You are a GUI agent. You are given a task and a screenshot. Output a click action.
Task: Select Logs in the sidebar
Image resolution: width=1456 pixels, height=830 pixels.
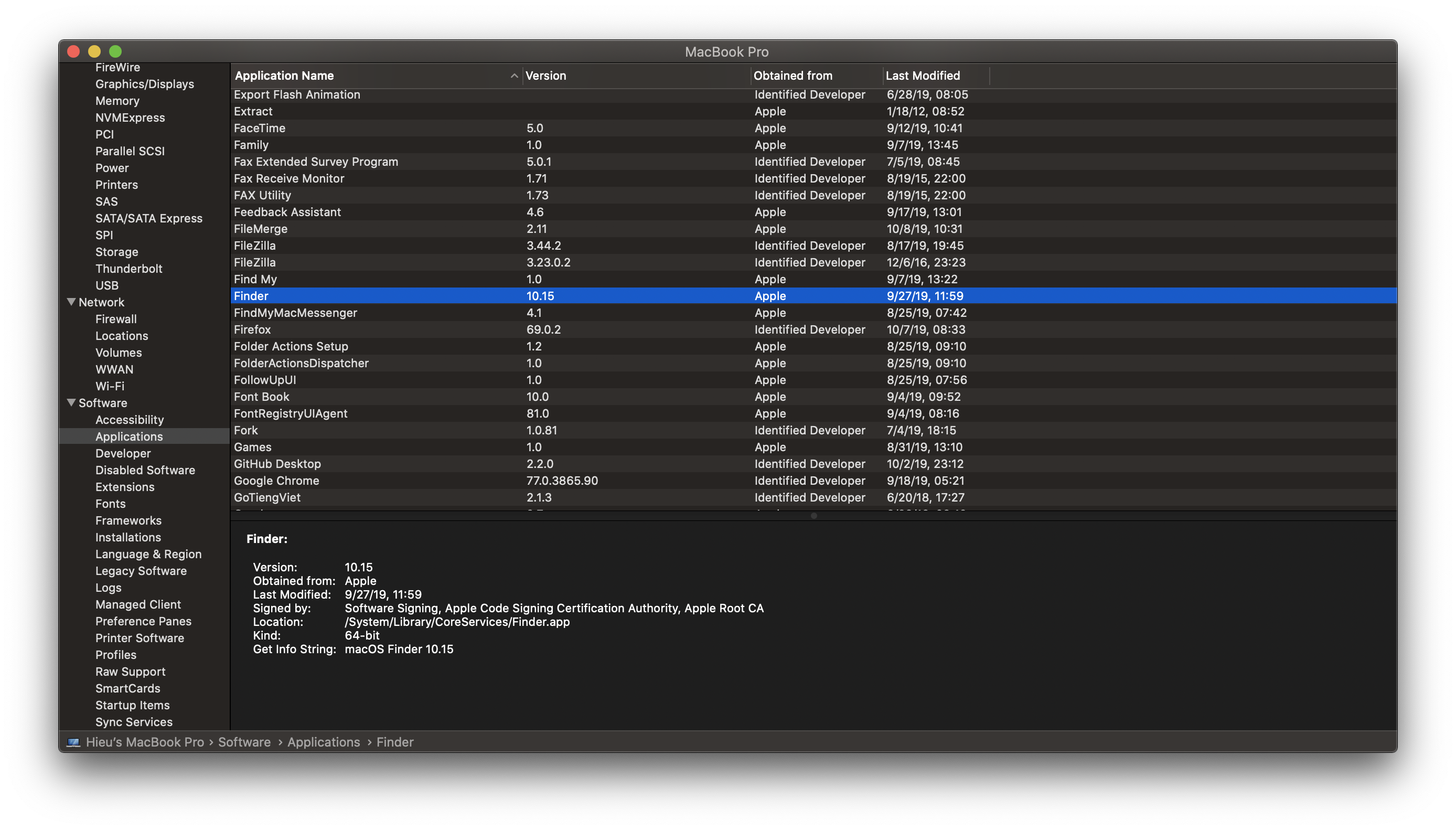[x=108, y=588]
